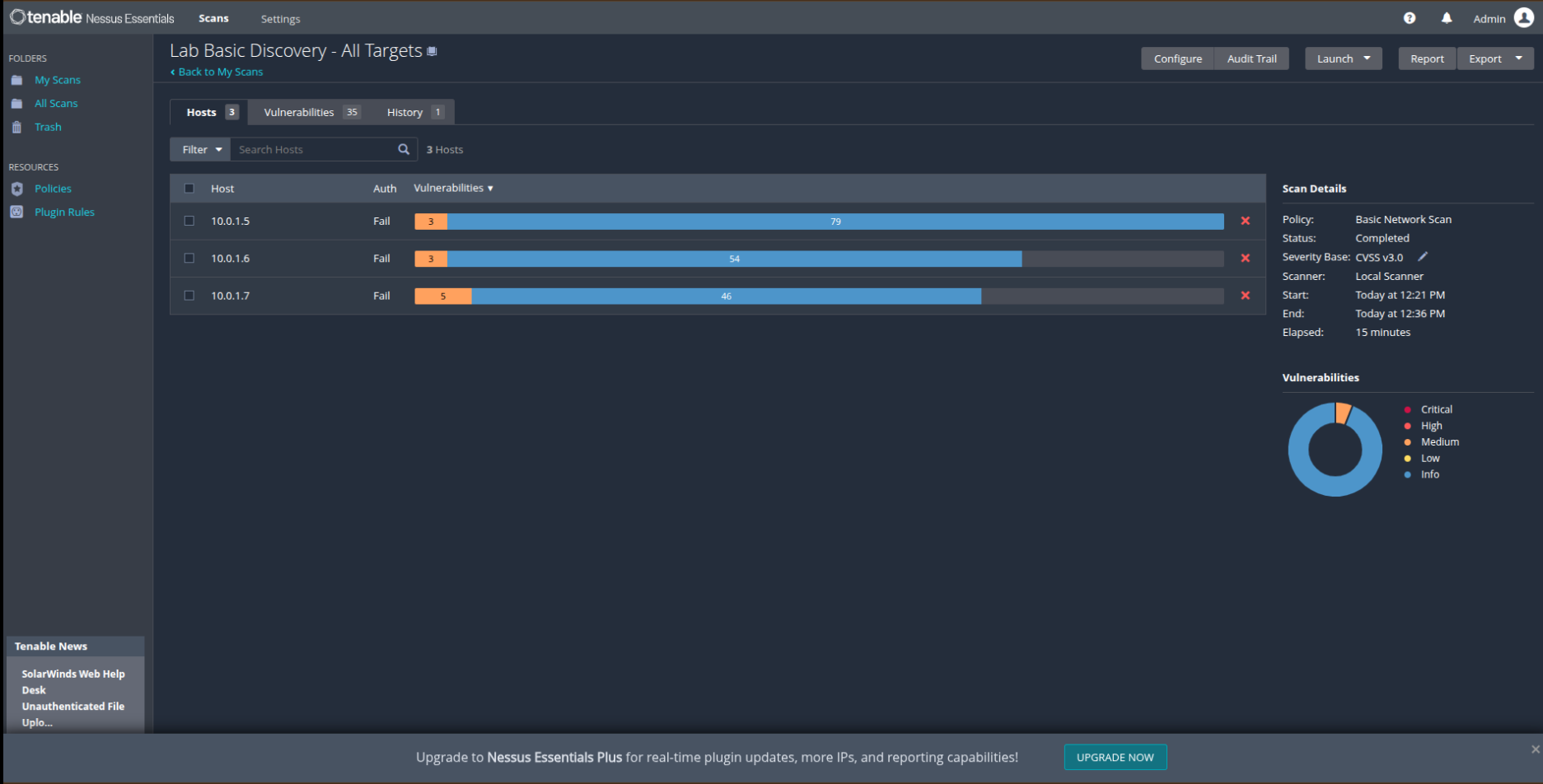Viewport: 1543px width, 784px height.
Task: Click the Tenable Nessus Essentials logo
Action: (92, 17)
